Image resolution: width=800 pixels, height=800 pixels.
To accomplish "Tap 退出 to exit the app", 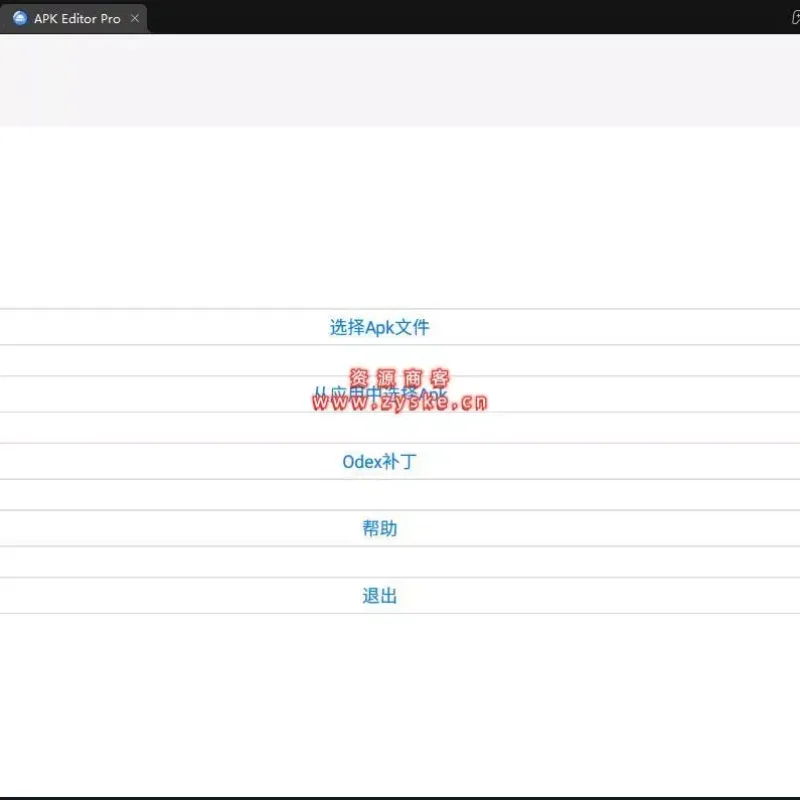I will 400,595.
